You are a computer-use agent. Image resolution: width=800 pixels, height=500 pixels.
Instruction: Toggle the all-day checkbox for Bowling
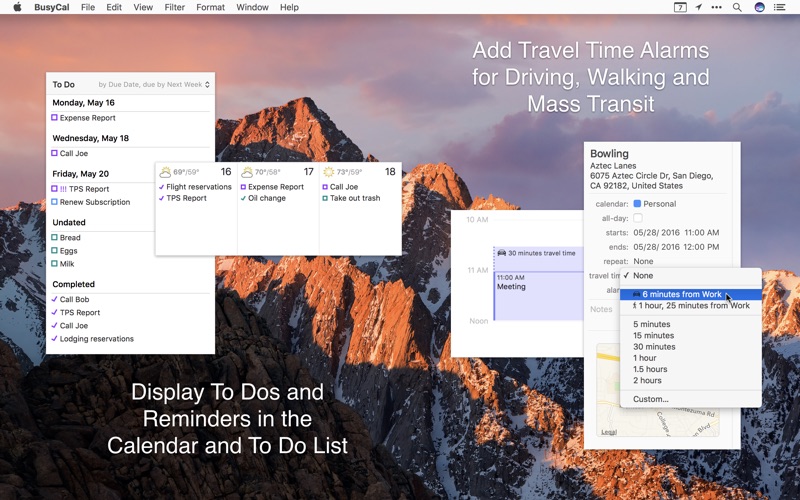[x=638, y=218]
